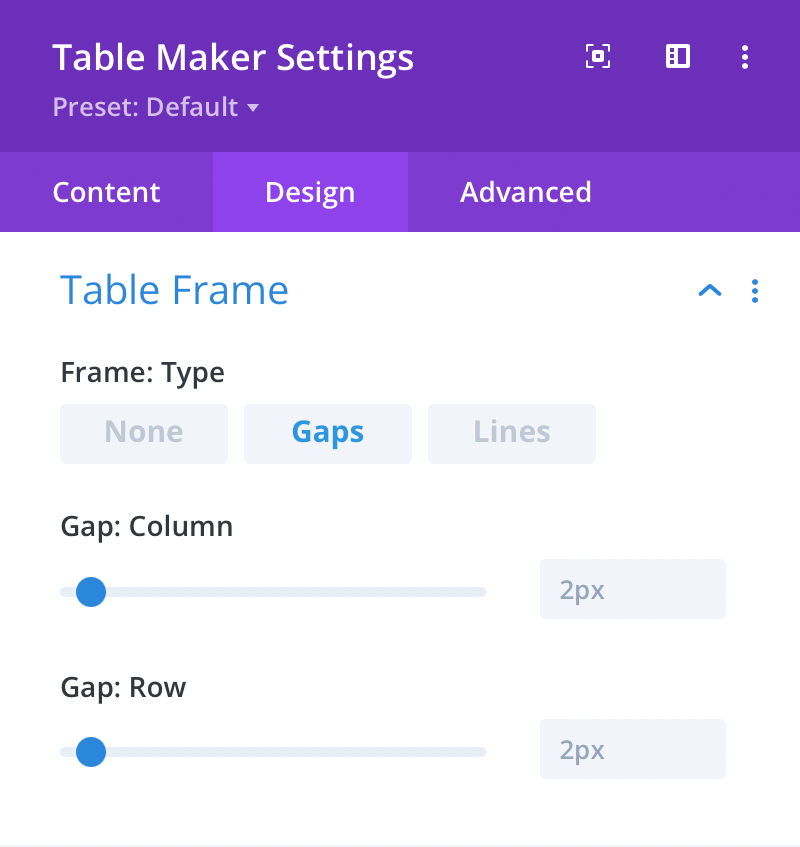
Task: Snap settings panel to sidebar icon
Action: click(x=678, y=57)
